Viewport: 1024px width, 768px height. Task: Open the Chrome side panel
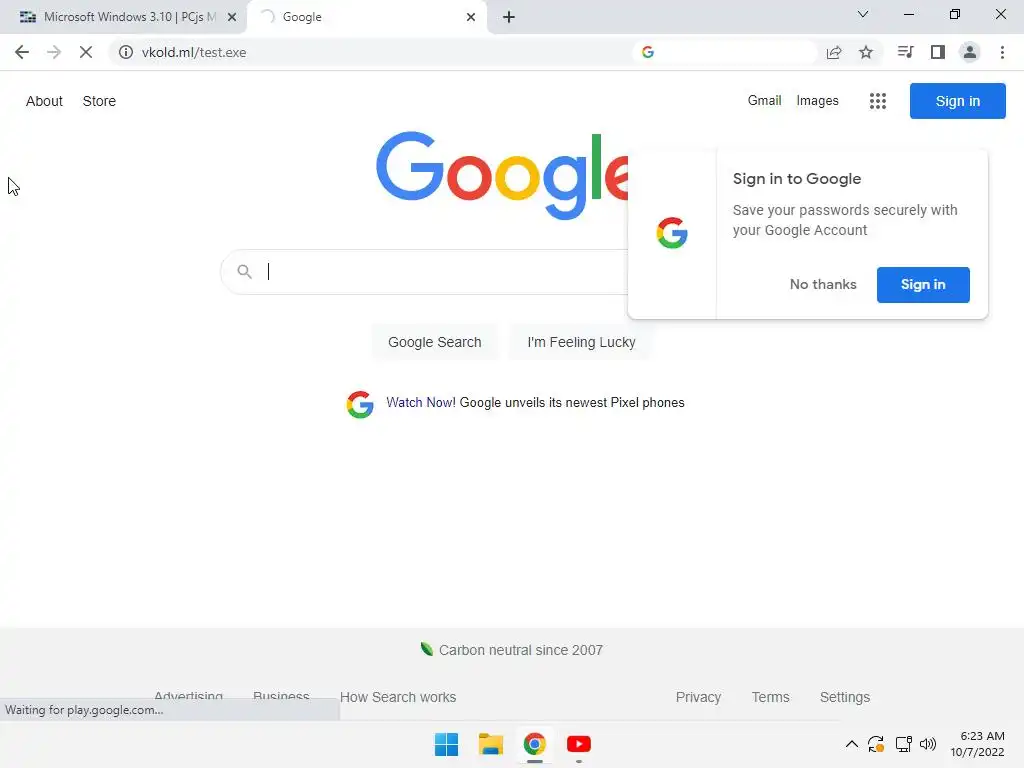(x=938, y=52)
